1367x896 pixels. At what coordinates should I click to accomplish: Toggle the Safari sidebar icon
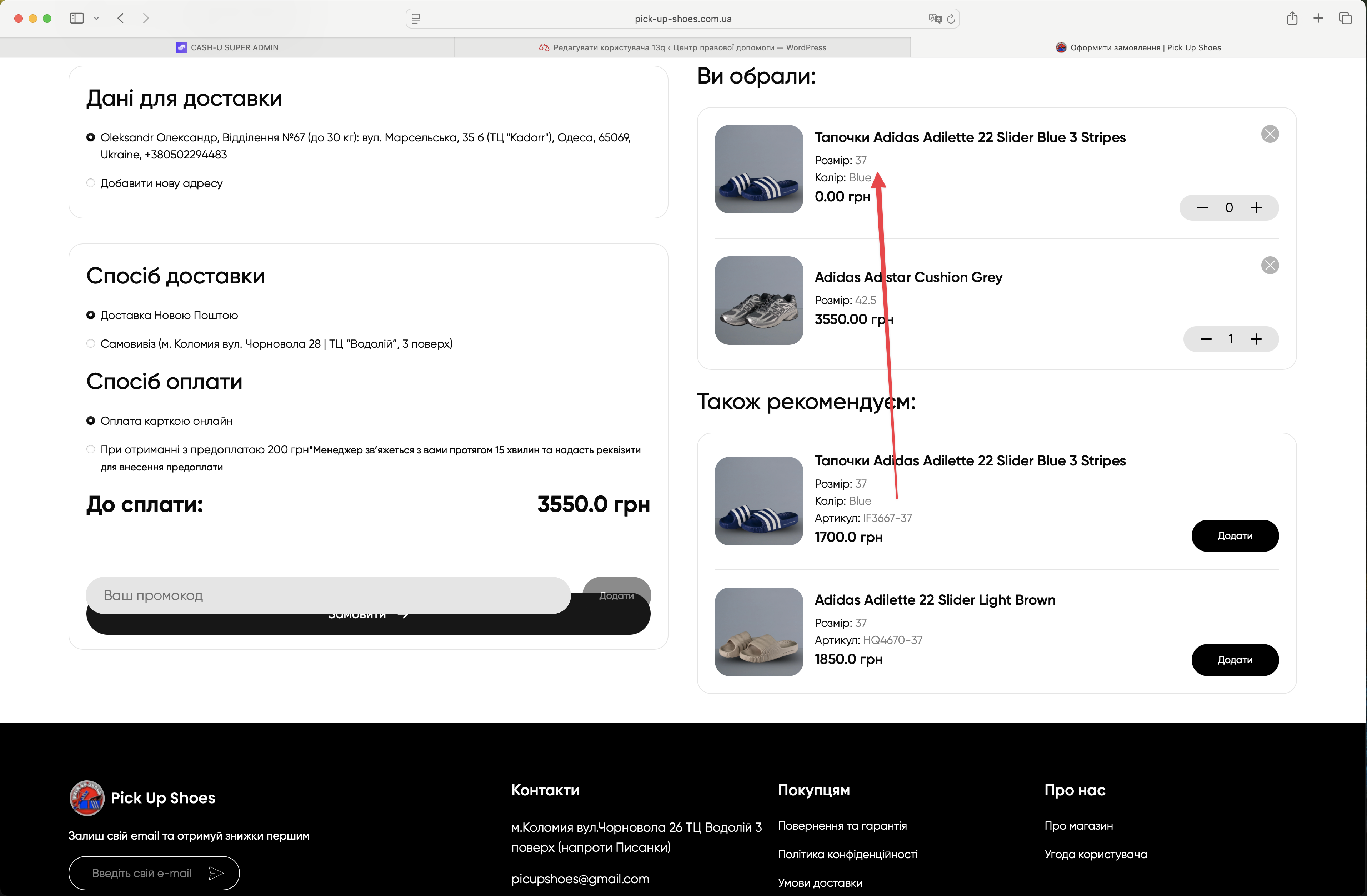76,18
